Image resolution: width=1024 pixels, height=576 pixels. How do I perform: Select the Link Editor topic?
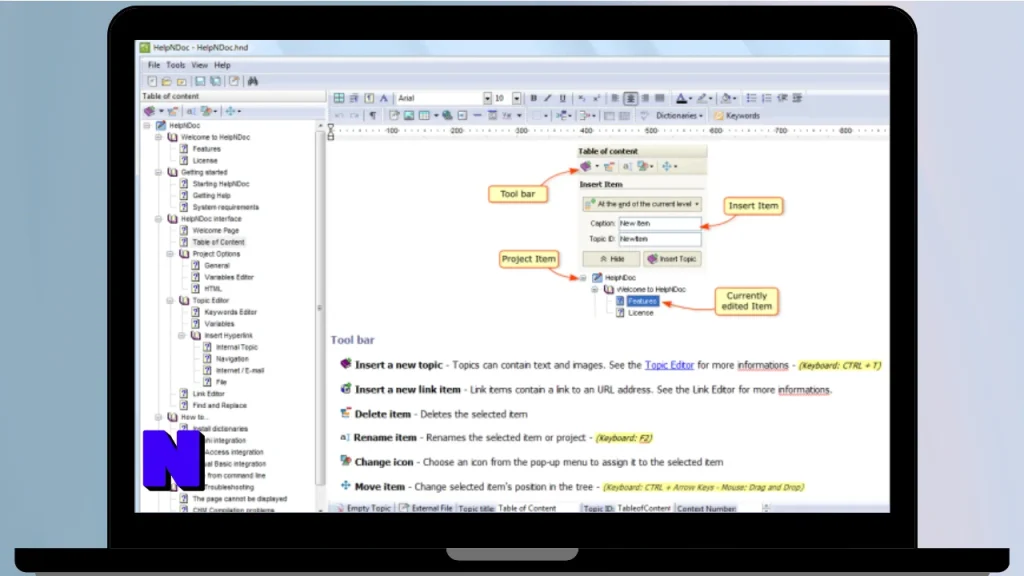(x=208, y=394)
